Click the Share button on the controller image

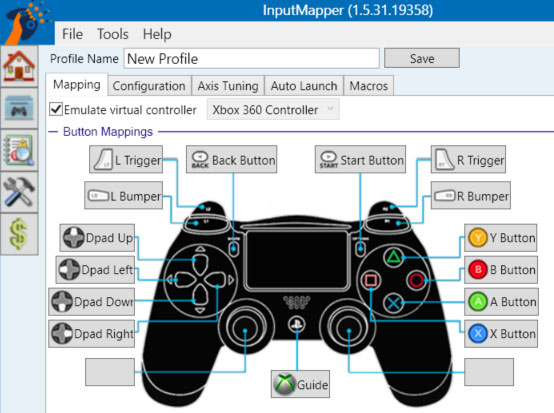point(234,249)
